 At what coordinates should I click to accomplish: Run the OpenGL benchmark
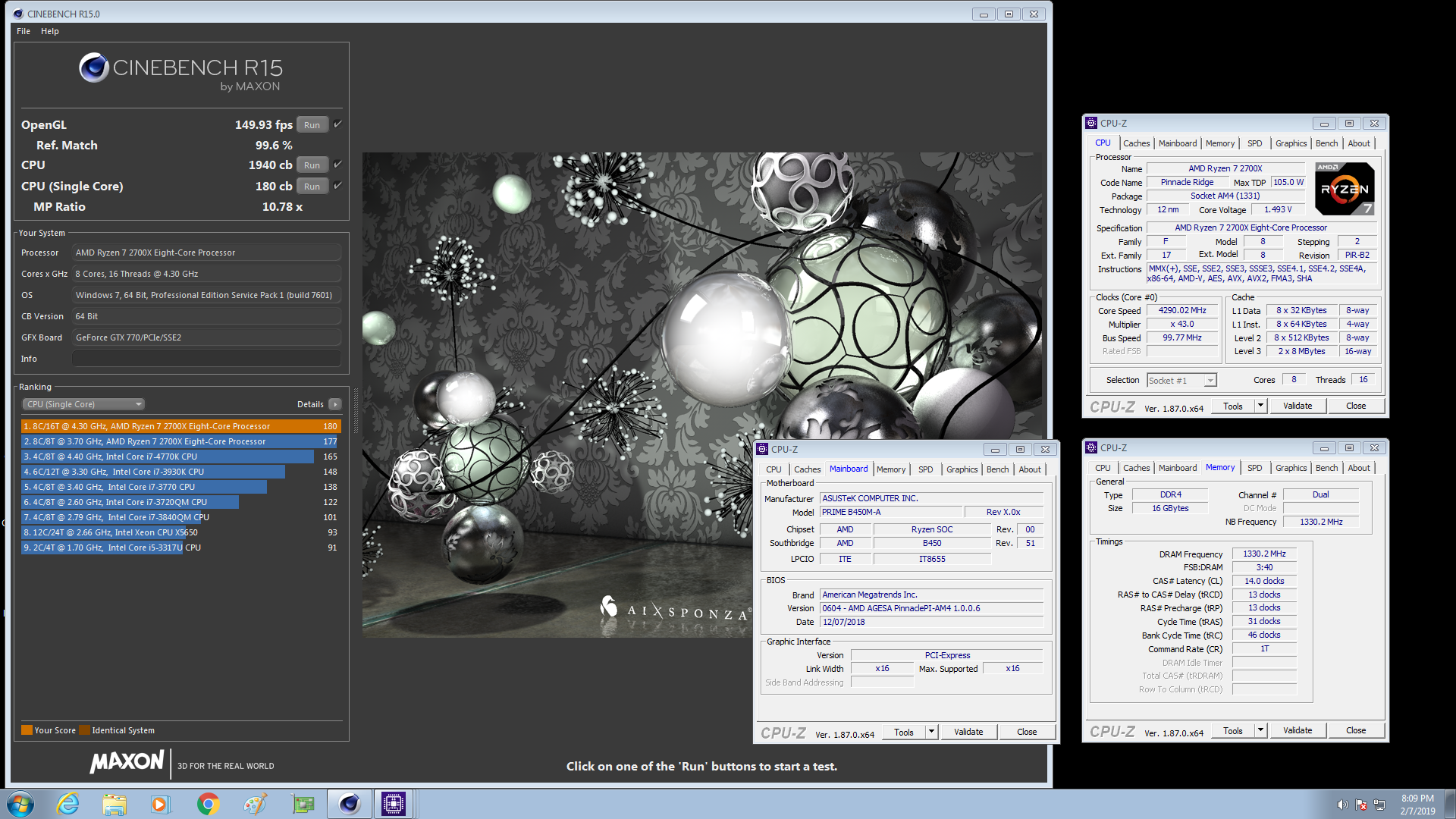[312, 125]
